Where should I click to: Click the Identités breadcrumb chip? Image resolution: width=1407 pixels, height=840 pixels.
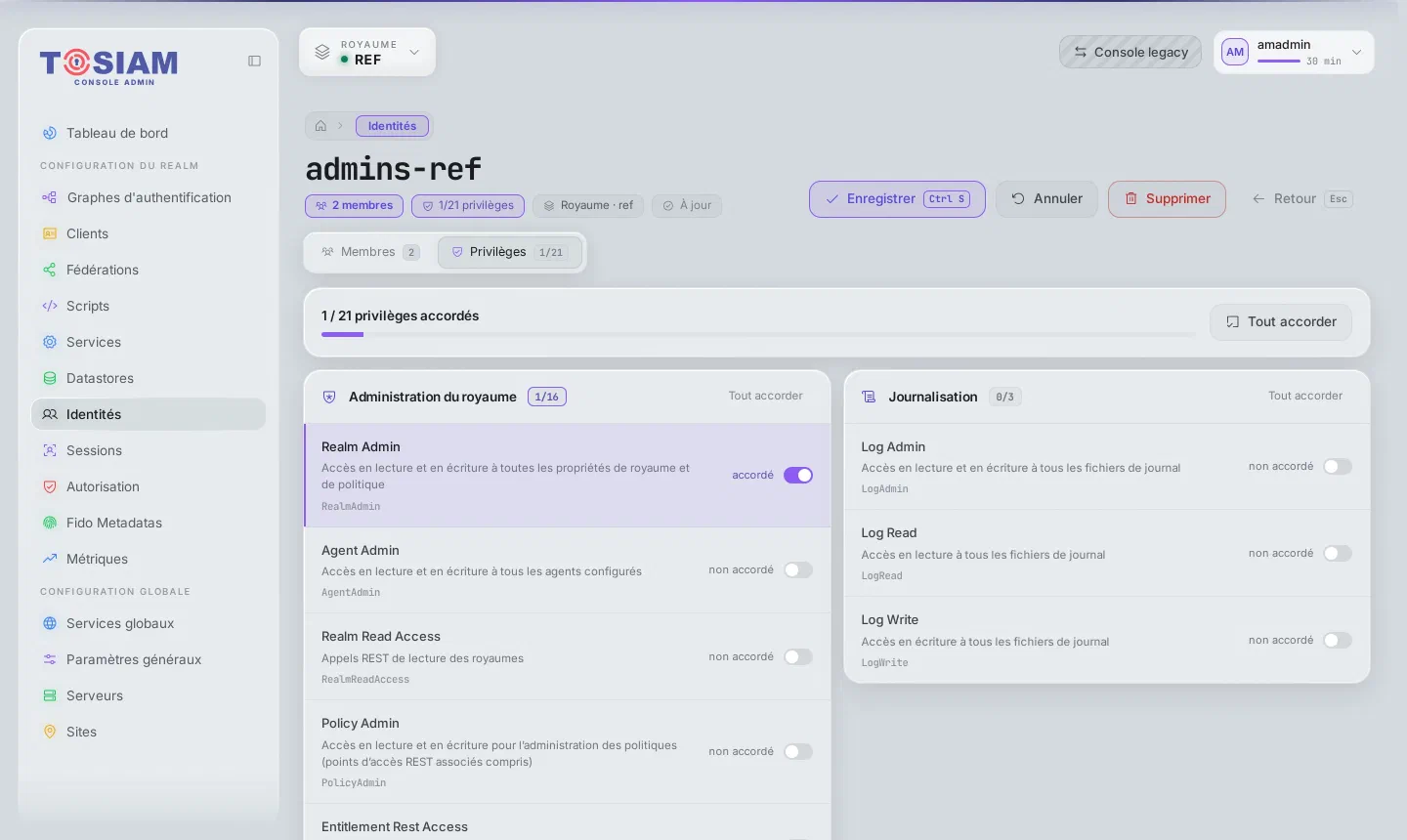(392, 126)
